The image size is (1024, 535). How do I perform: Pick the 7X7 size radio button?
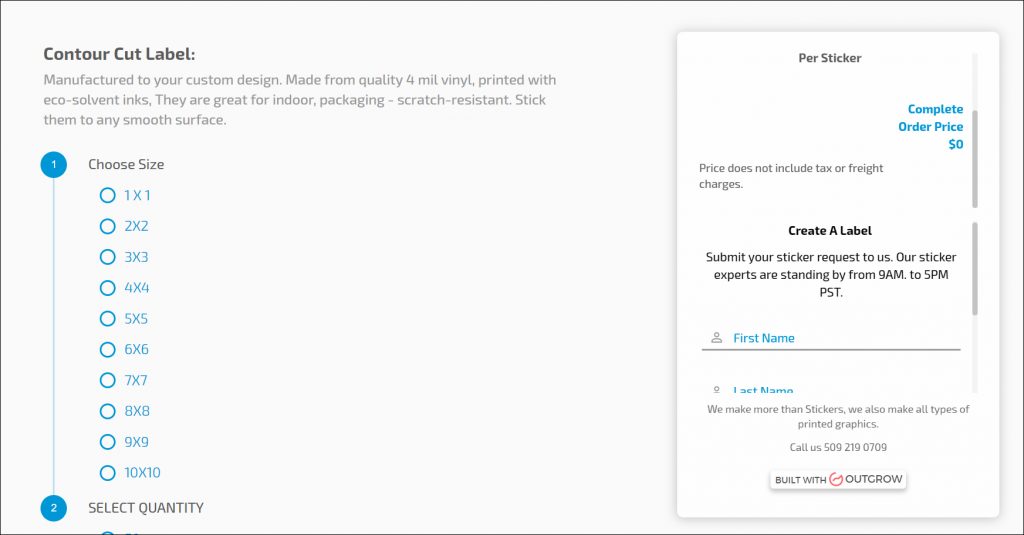pos(108,380)
